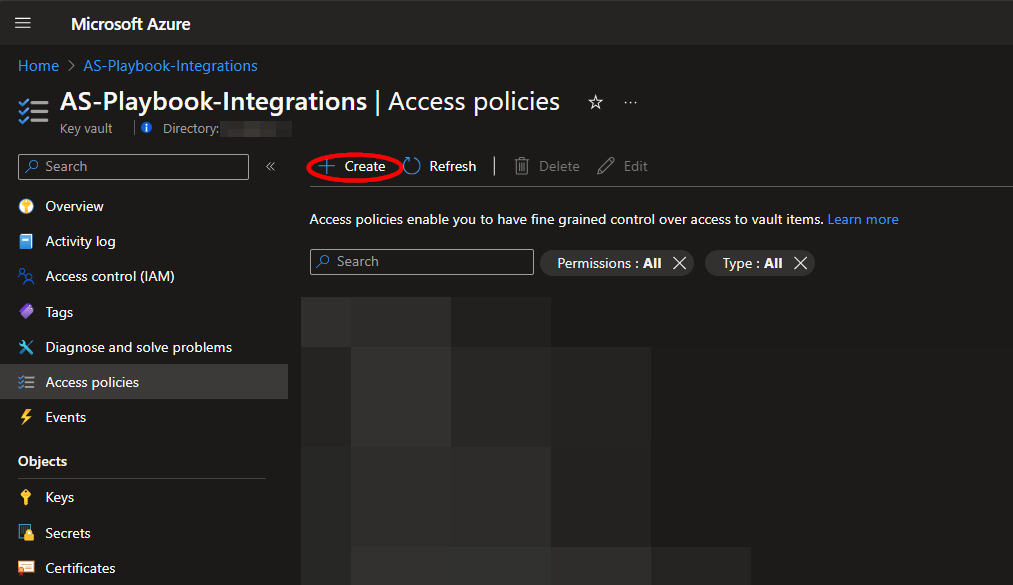This screenshot has height=585, width=1013.
Task: Open the more options ellipsis menu
Action: pos(631,102)
